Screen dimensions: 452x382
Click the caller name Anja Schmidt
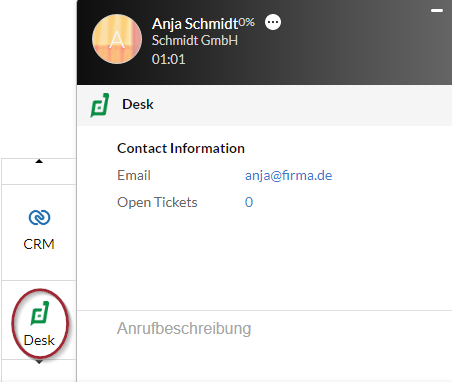[195, 24]
